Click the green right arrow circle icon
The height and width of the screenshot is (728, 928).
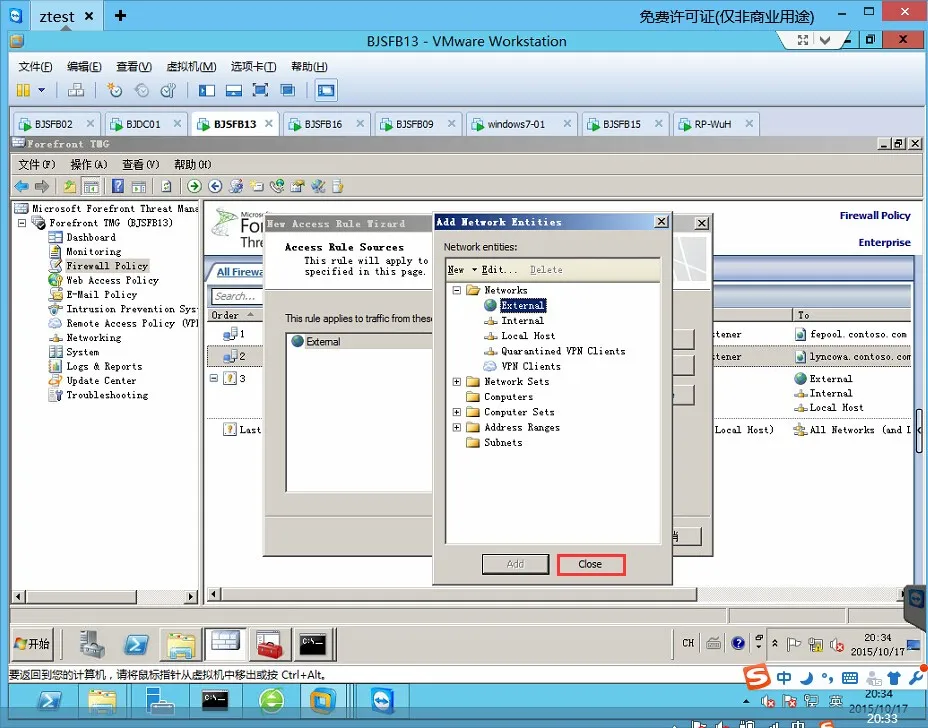click(194, 186)
